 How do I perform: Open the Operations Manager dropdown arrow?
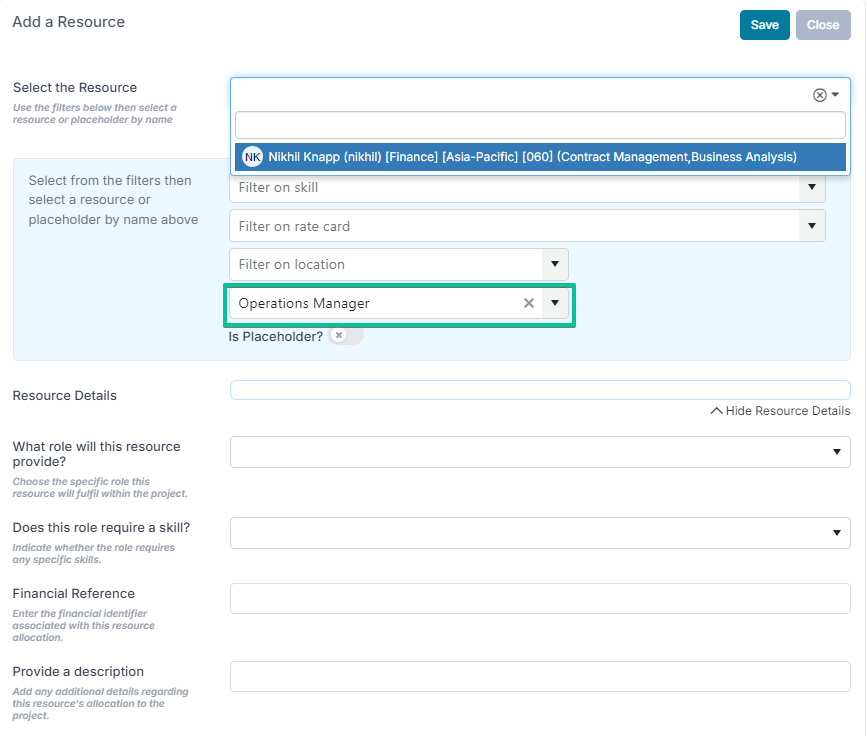(x=555, y=303)
